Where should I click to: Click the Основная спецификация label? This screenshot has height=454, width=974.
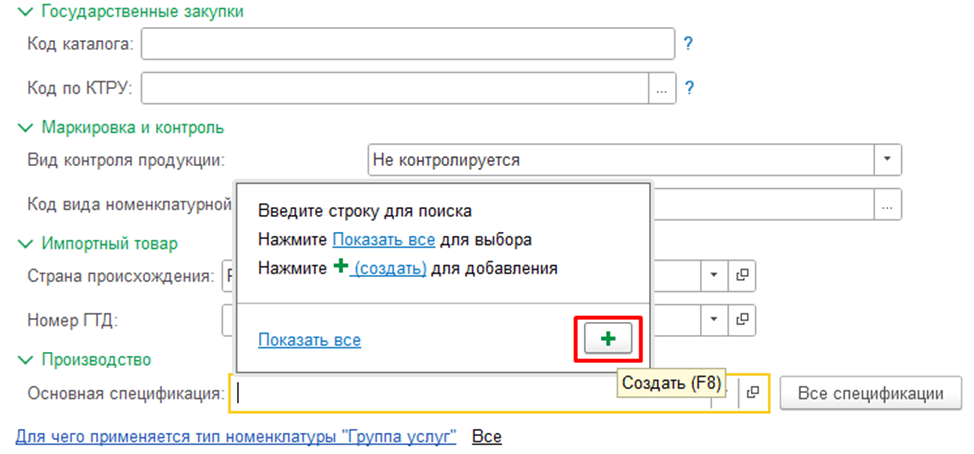(126, 393)
